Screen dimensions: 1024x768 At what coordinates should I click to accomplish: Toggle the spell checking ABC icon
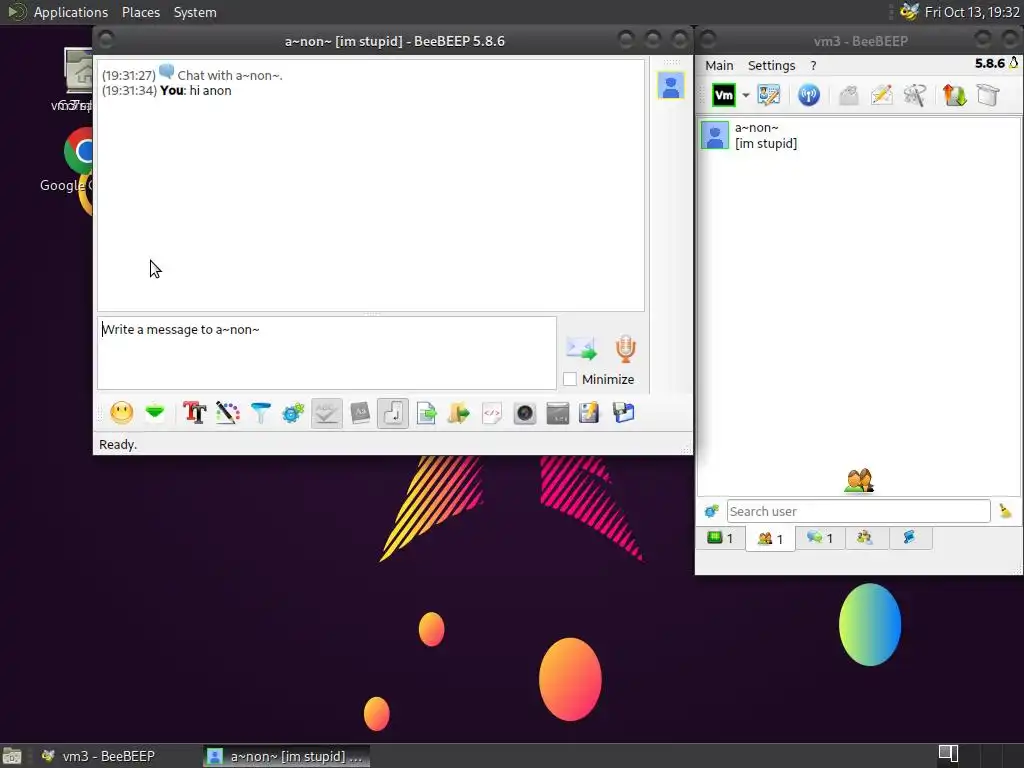coord(327,413)
